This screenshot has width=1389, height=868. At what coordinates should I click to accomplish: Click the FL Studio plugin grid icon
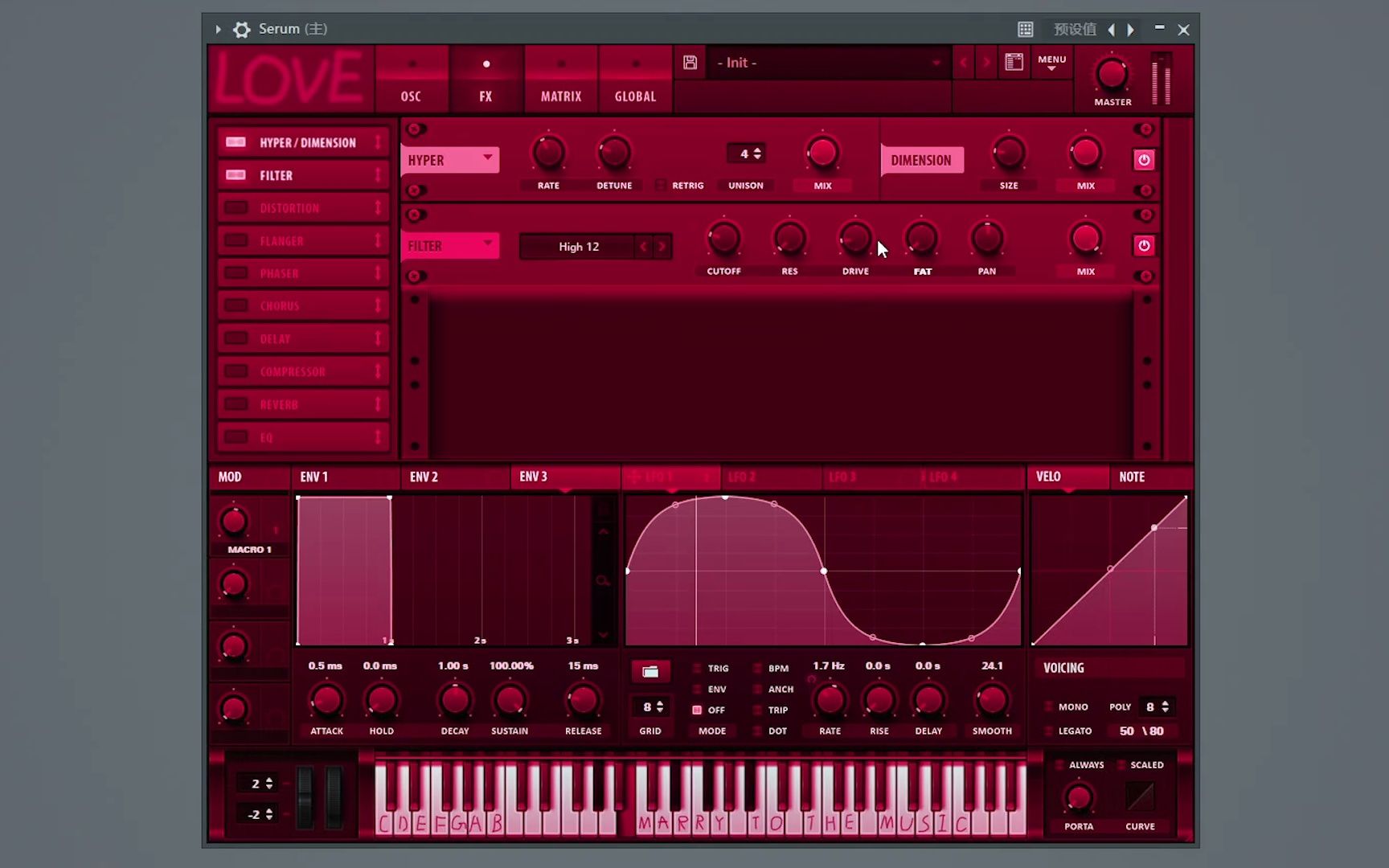(1025, 30)
